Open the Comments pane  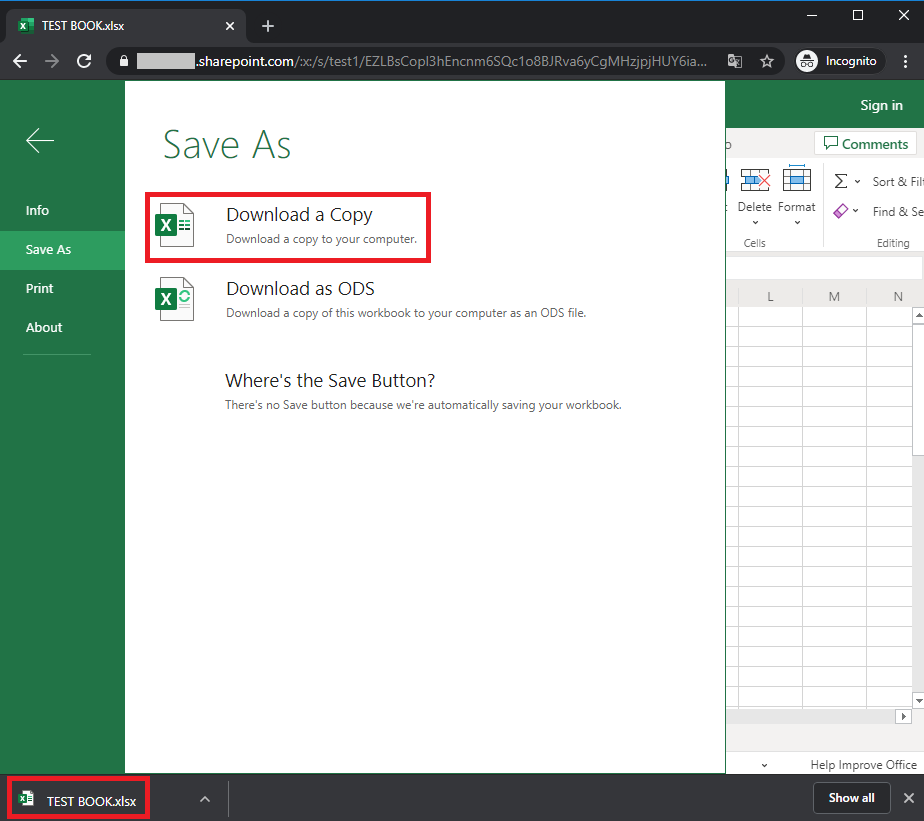click(866, 144)
